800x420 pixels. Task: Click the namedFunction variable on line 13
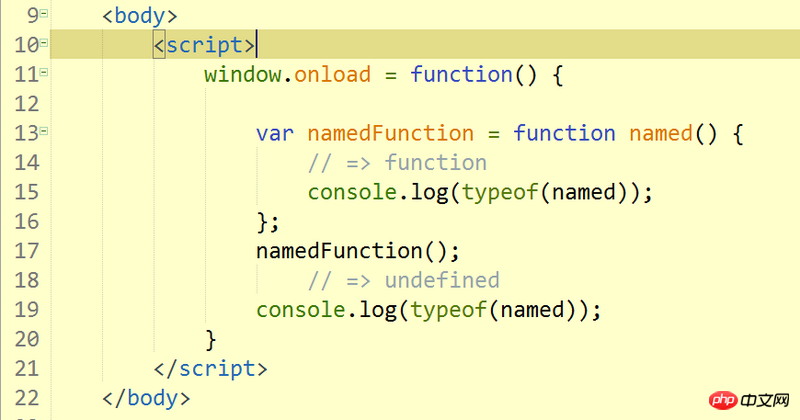[x=391, y=133]
